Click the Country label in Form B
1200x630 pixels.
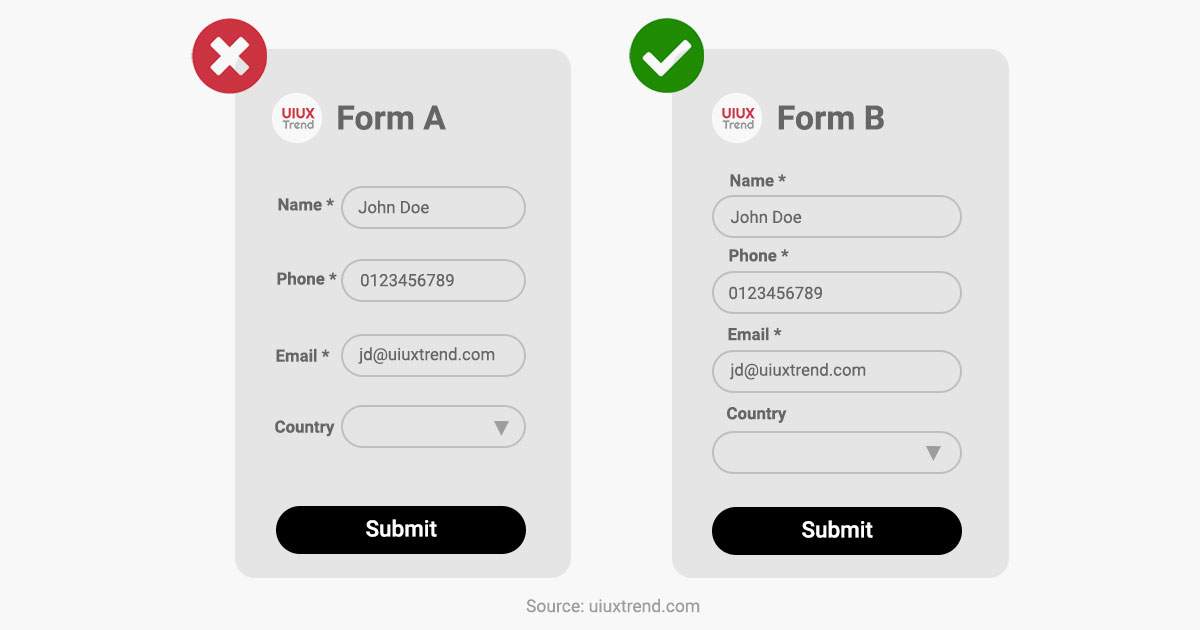point(756,414)
